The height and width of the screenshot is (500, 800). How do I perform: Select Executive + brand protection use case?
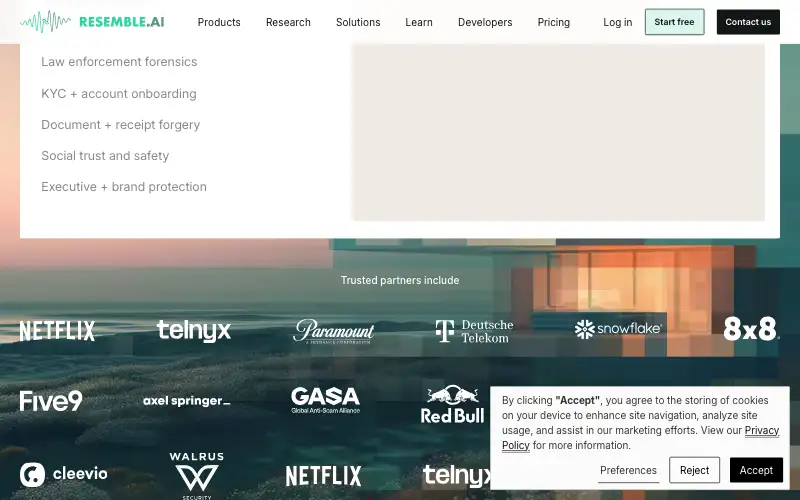click(124, 187)
